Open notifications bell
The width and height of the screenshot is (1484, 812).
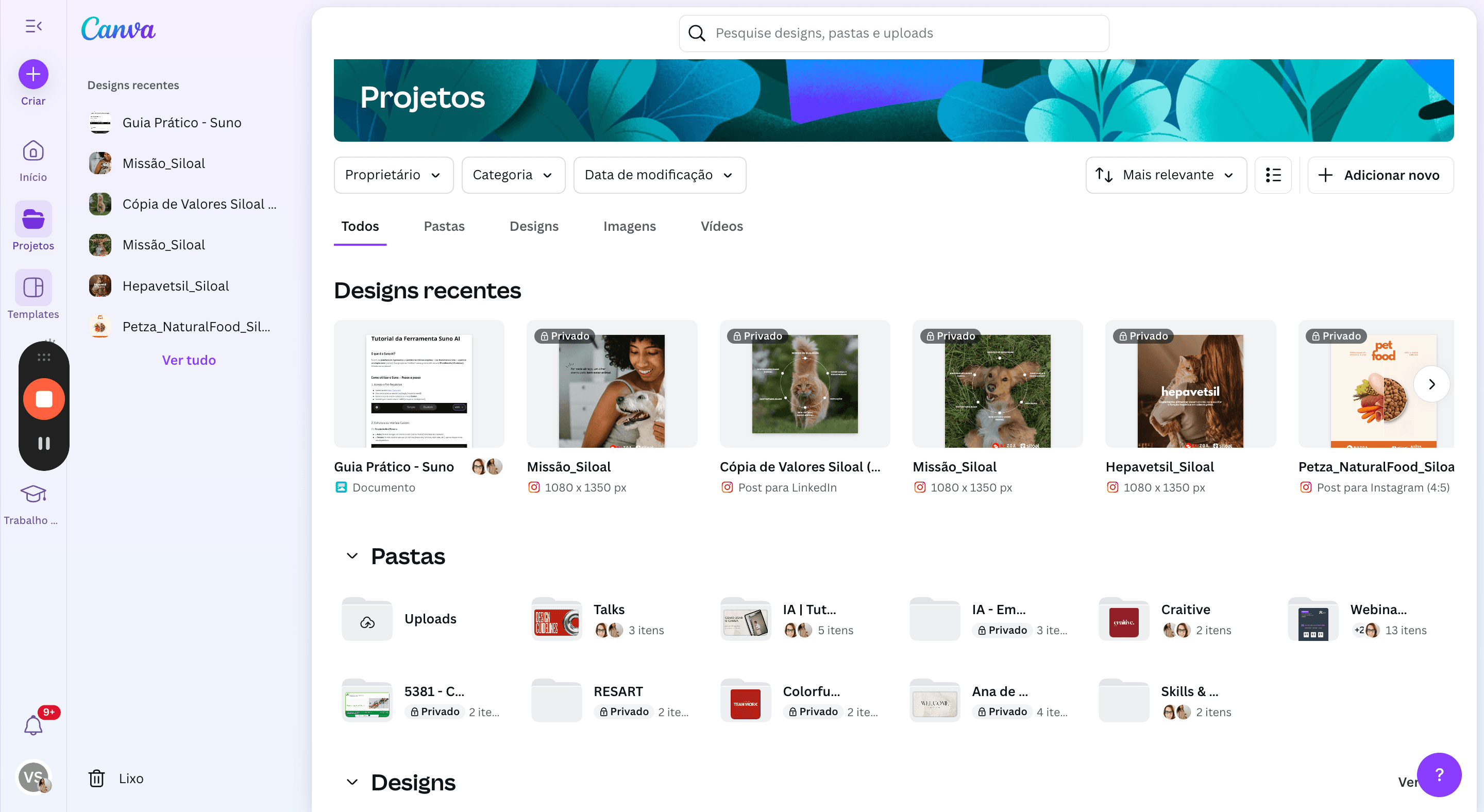[x=33, y=725]
